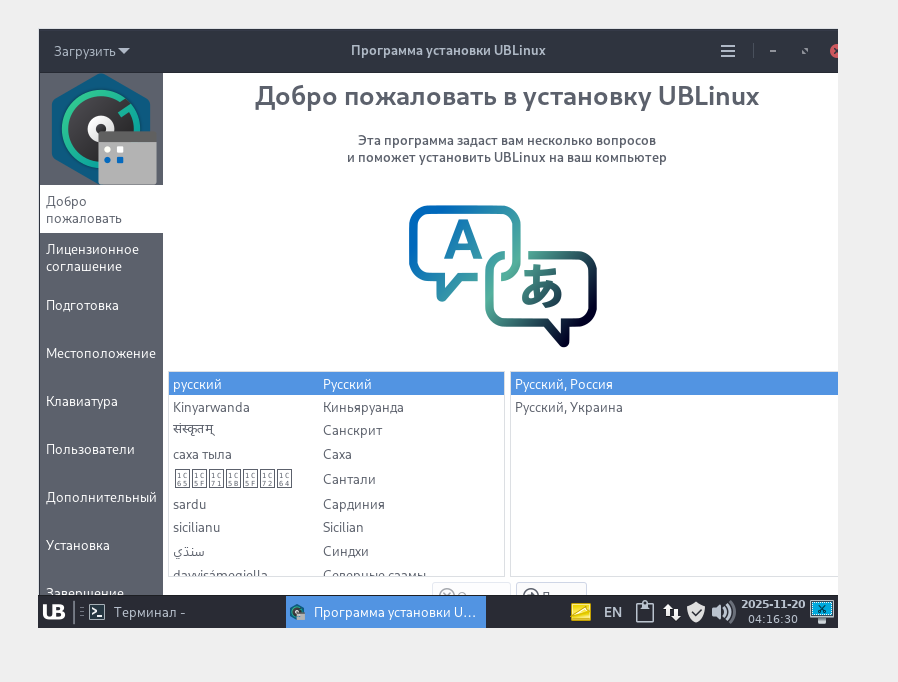The height and width of the screenshot is (682, 898).
Task: Activate Программа установки taskbar button
Action: pyautogui.click(x=386, y=612)
